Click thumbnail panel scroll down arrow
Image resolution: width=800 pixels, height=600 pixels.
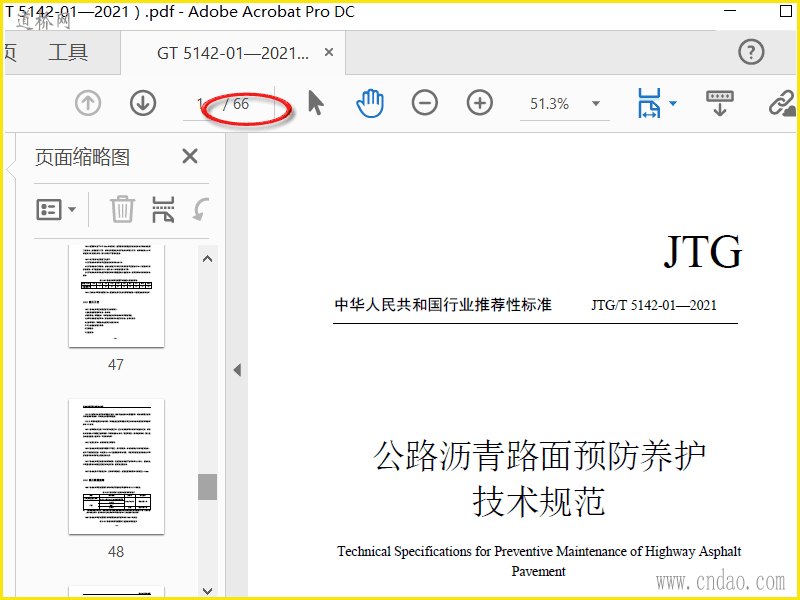tap(207, 591)
